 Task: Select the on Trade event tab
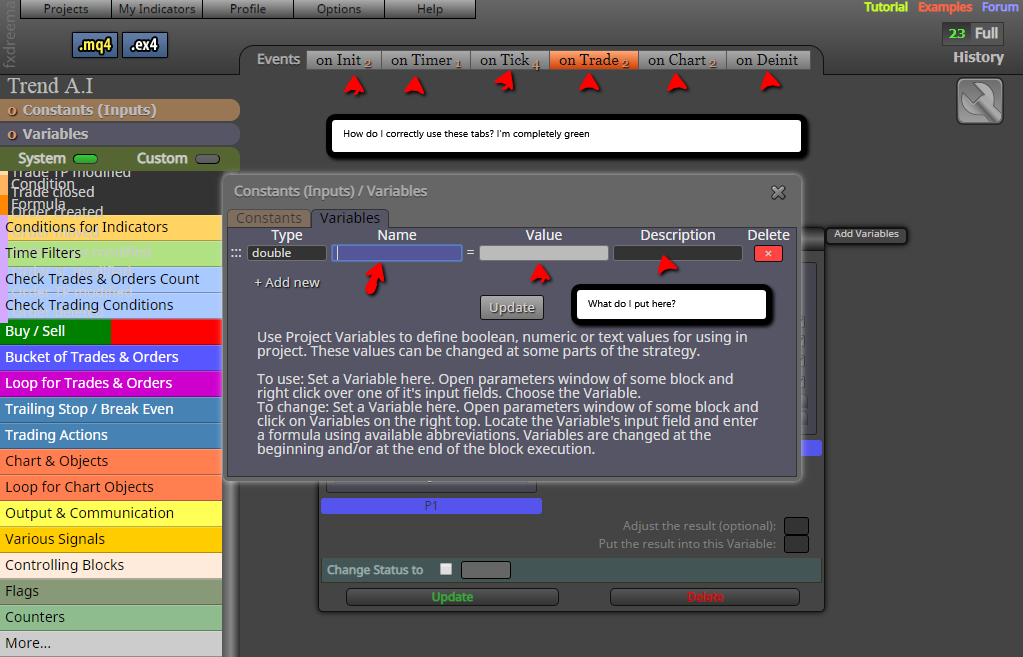pos(594,60)
